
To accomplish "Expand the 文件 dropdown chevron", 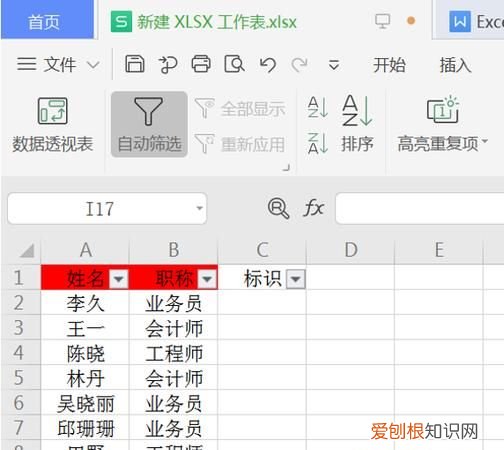I will (x=93, y=65).
